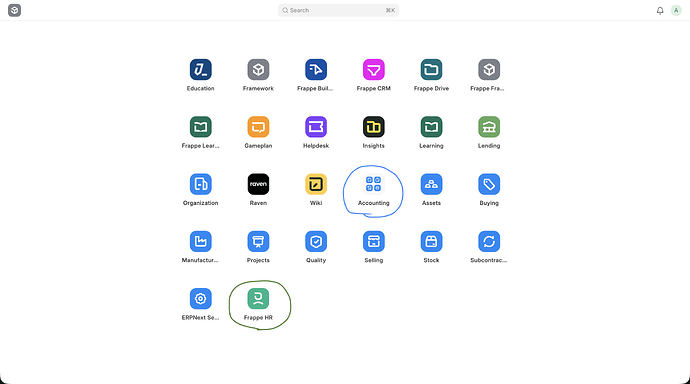Screen dimensions: 690x384
Task: Open the Quality module
Action: [316, 241]
